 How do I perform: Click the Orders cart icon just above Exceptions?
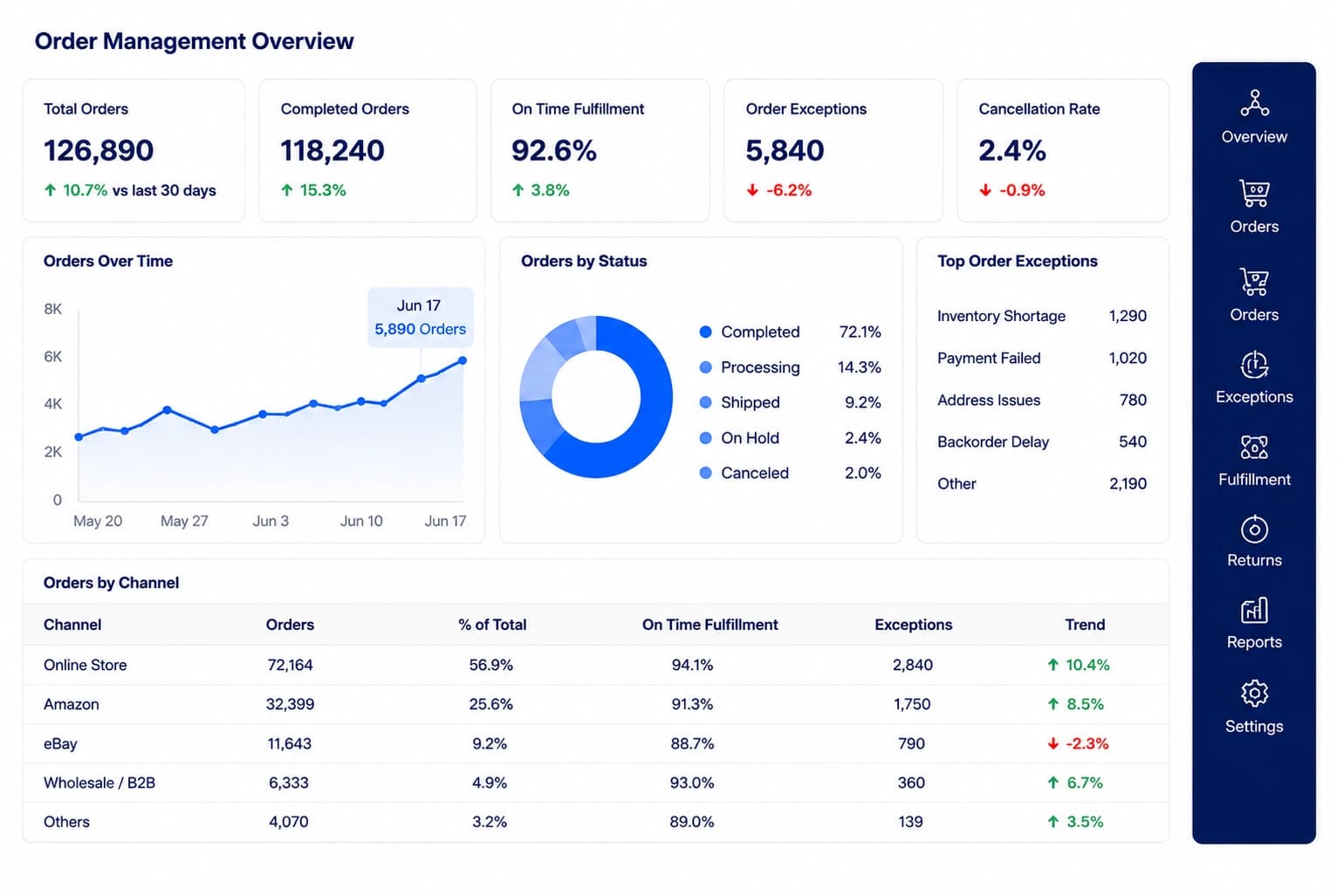[x=1254, y=282]
